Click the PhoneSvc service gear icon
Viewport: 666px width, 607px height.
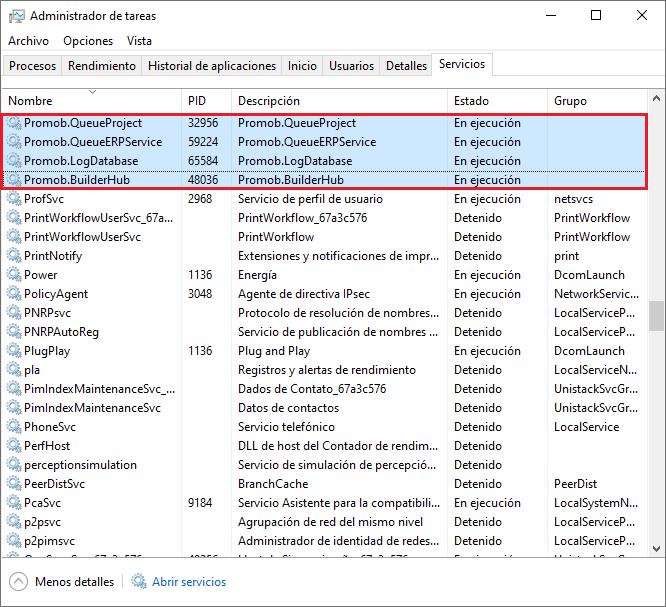click(x=14, y=427)
